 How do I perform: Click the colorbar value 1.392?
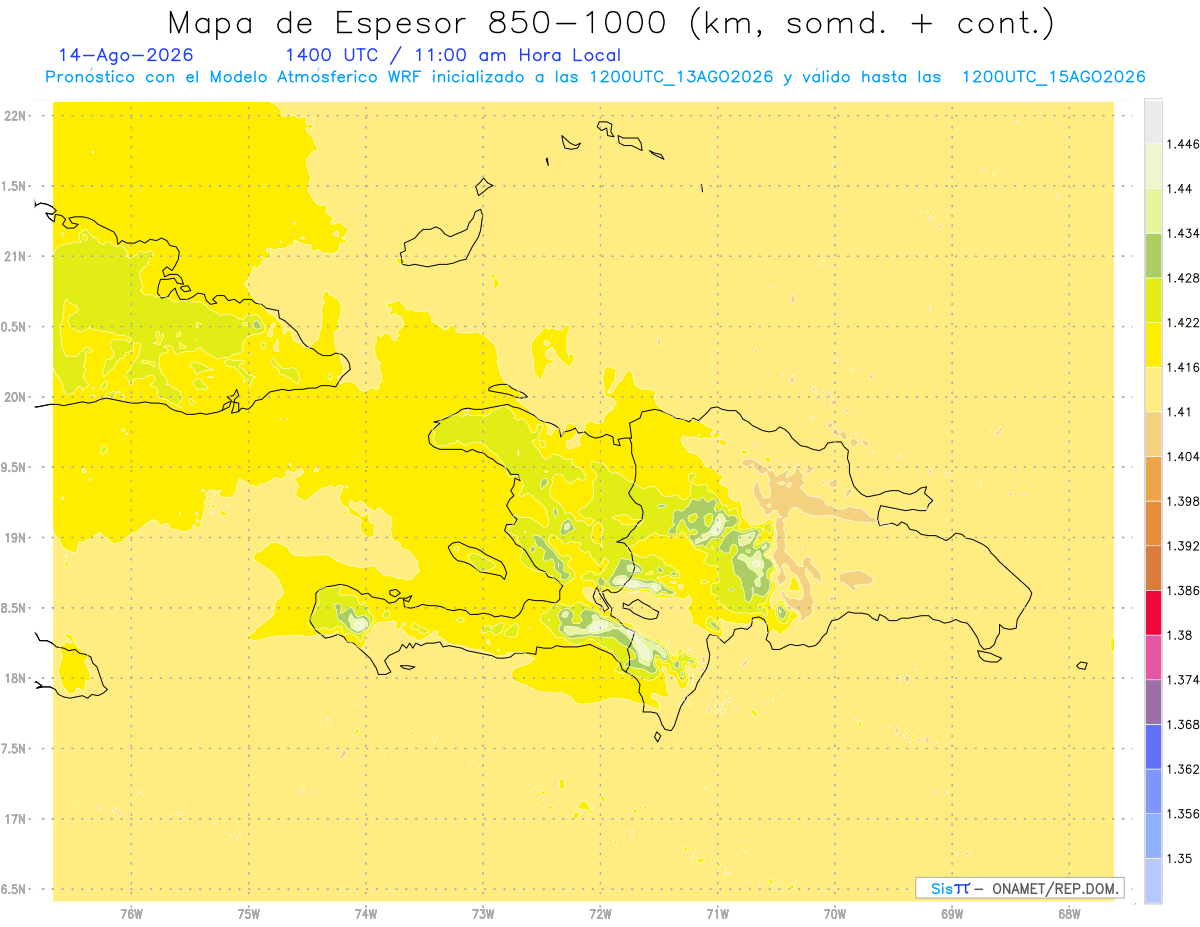(1184, 546)
